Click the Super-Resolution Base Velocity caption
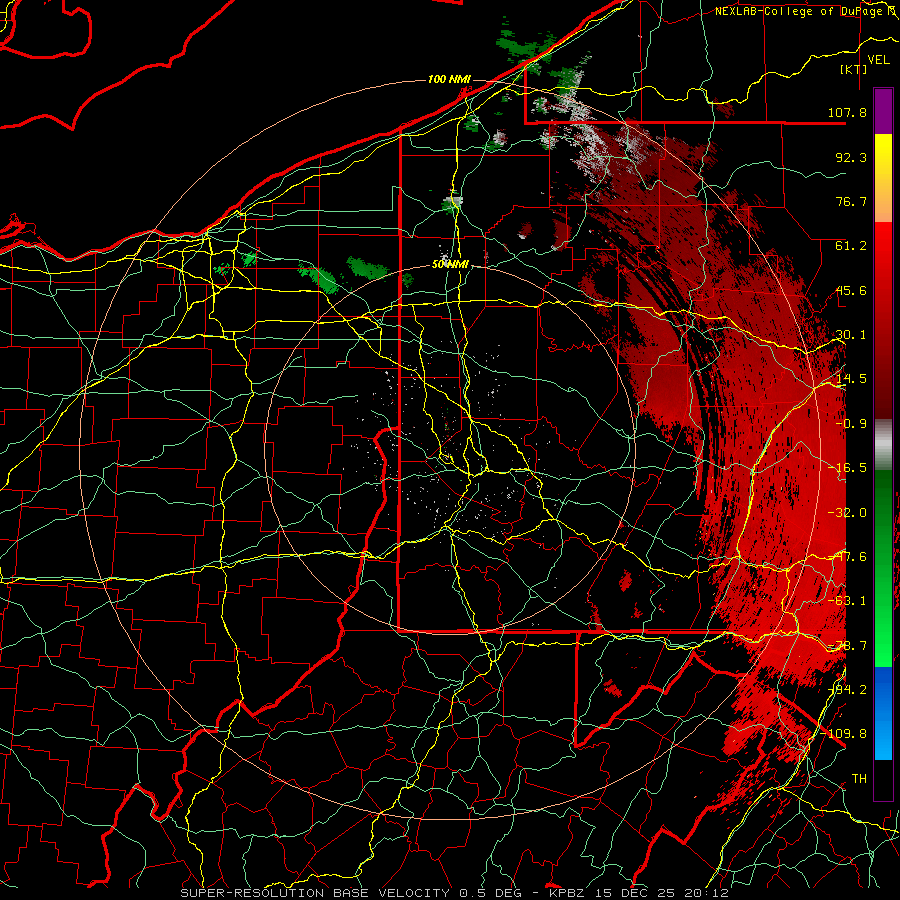The image size is (900, 900). [x=454, y=893]
